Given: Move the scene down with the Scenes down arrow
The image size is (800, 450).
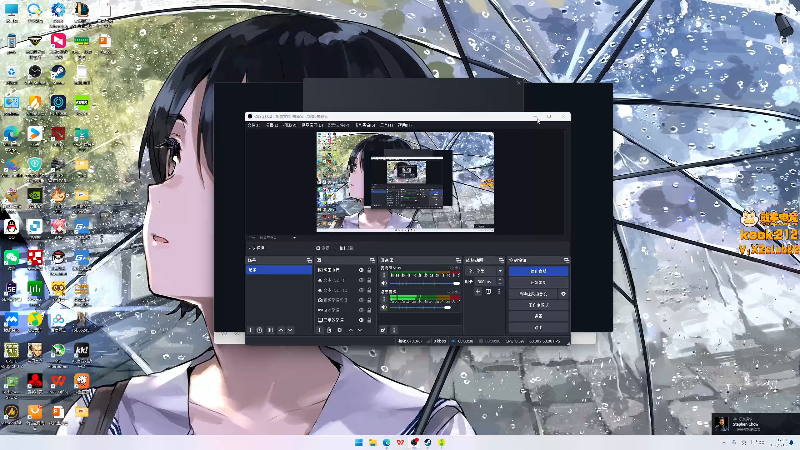Looking at the screenshot, I should click(290, 330).
